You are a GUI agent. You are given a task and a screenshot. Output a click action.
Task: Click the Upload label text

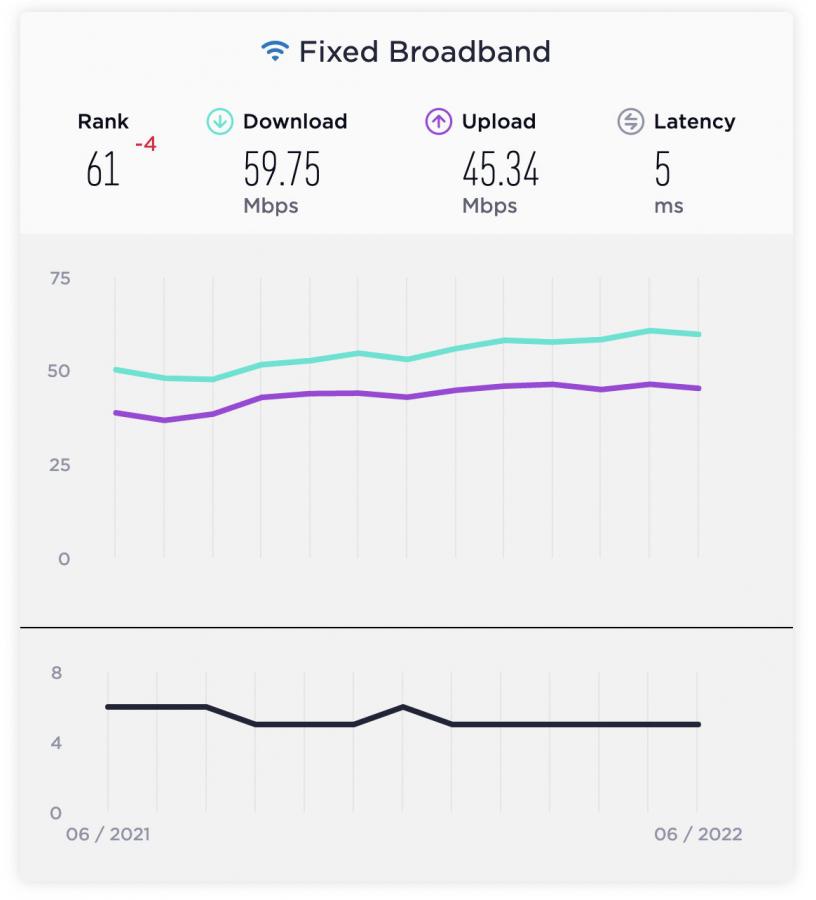(x=498, y=122)
